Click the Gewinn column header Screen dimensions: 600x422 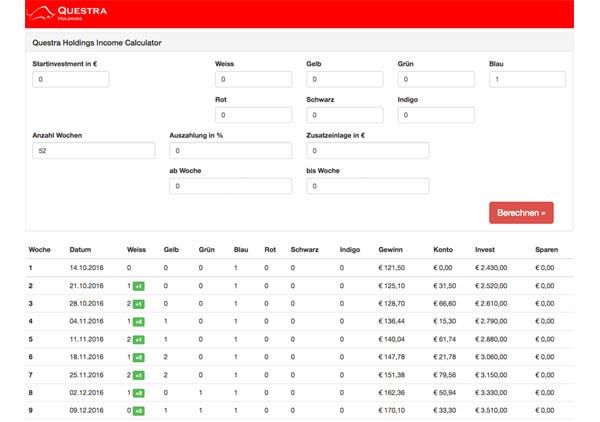390,249
